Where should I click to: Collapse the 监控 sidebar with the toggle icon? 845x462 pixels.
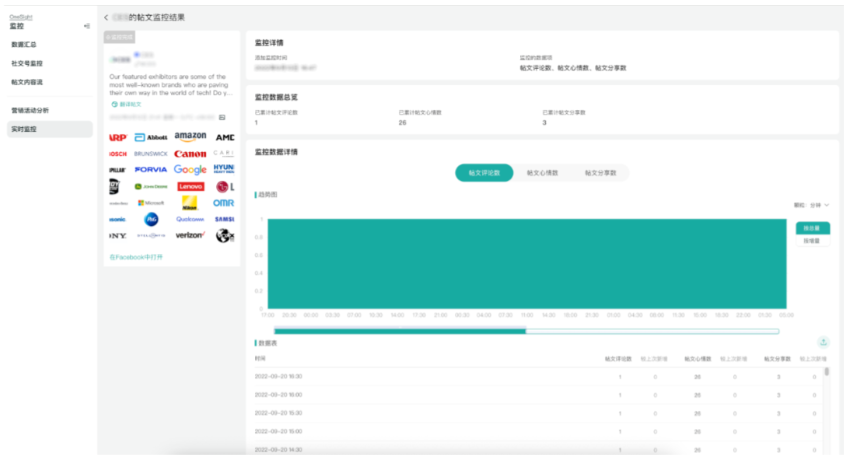pyautogui.click(x=87, y=26)
